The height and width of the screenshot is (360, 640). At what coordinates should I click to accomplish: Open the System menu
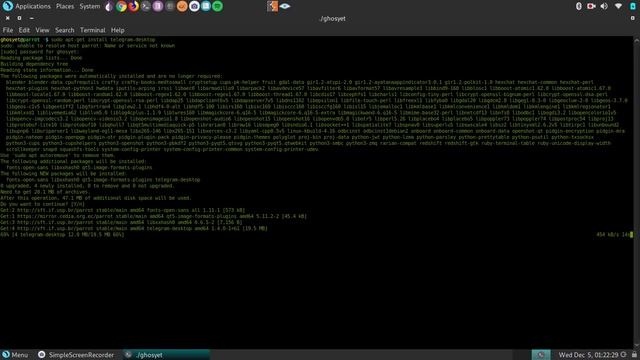[90, 6]
